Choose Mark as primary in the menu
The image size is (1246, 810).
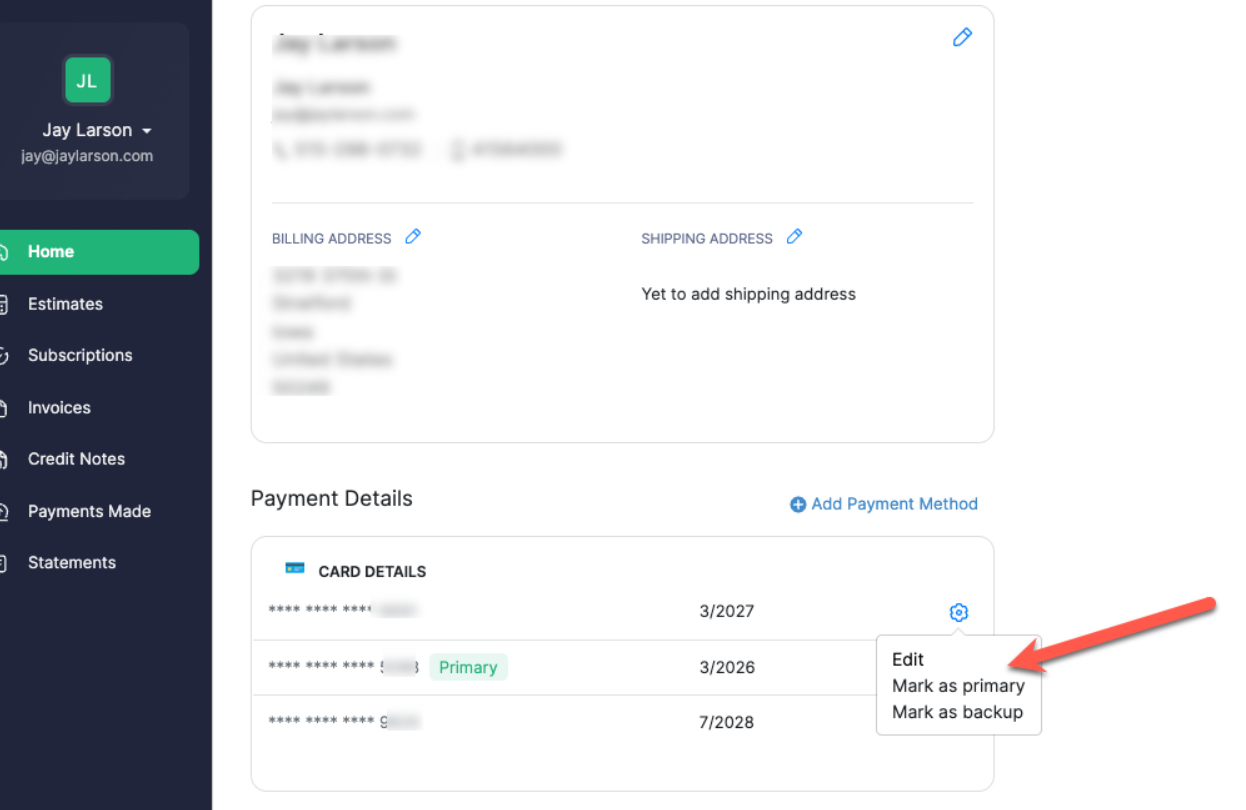(x=958, y=686)
